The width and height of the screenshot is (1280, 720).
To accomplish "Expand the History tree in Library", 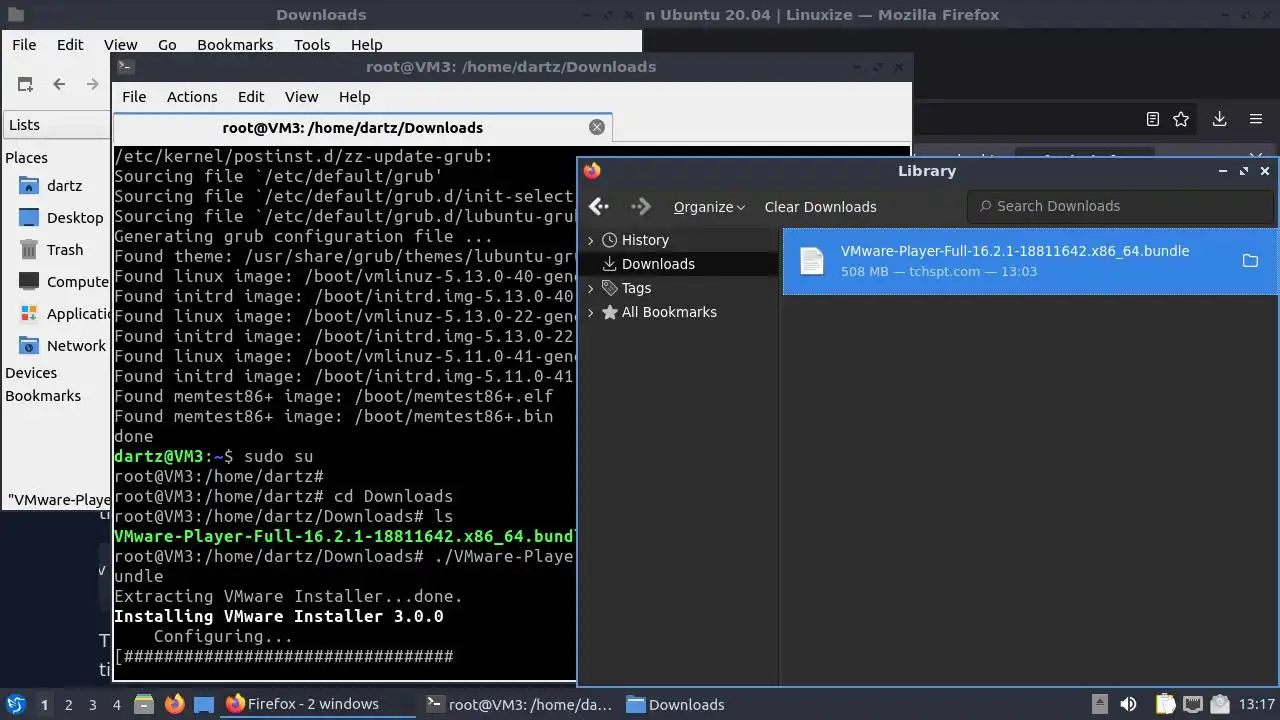I will pos(590,240).
